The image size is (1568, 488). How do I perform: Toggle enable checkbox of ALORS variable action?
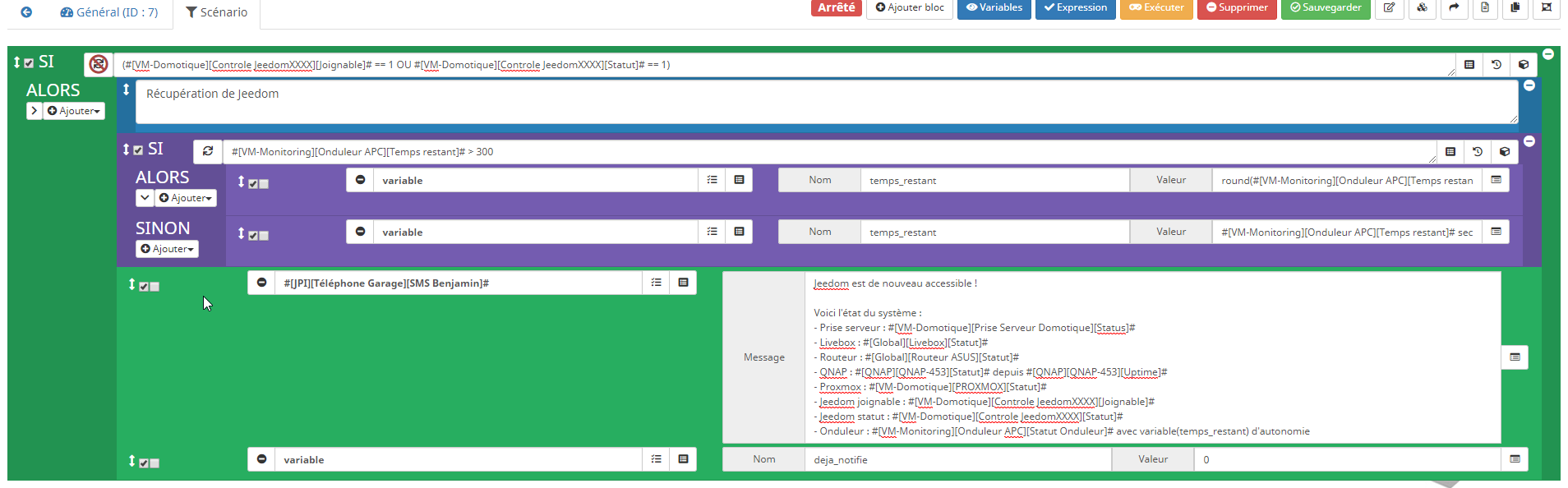click(x=253, y=184)
